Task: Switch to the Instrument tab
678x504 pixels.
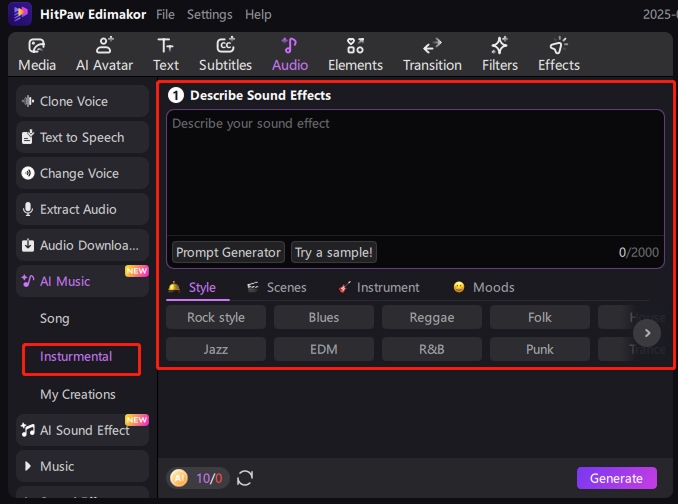Action: (379, 287)
